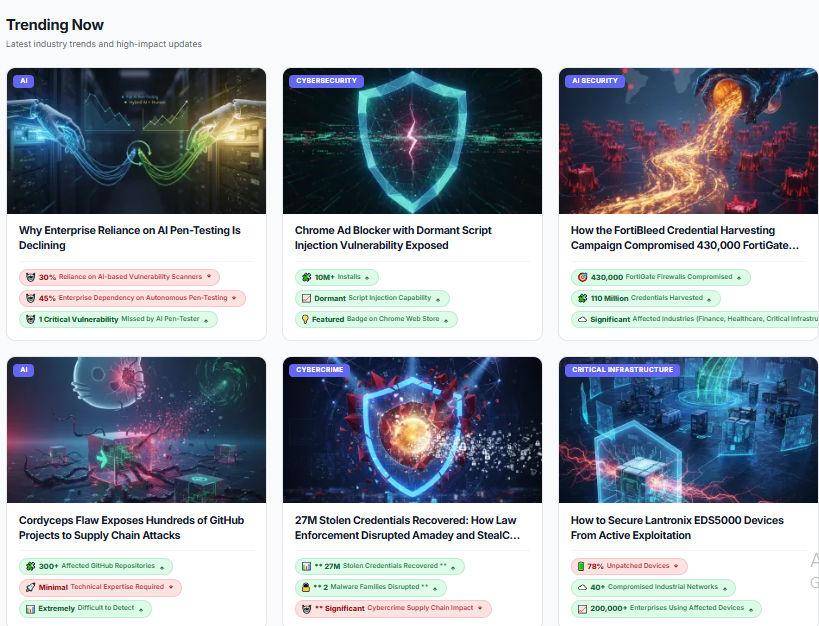
Task: Click the CRITICAL INFRASTRUCTURE category tag
Action: click(623, 370)
